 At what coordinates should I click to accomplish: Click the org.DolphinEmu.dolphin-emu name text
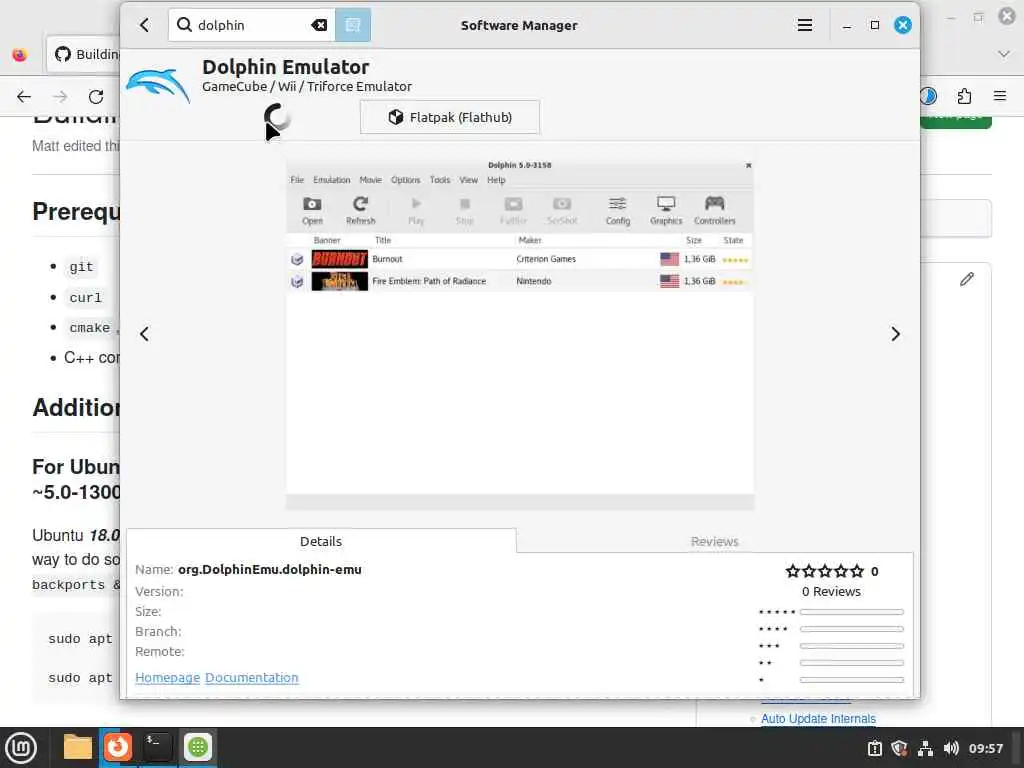click(270, 569)
